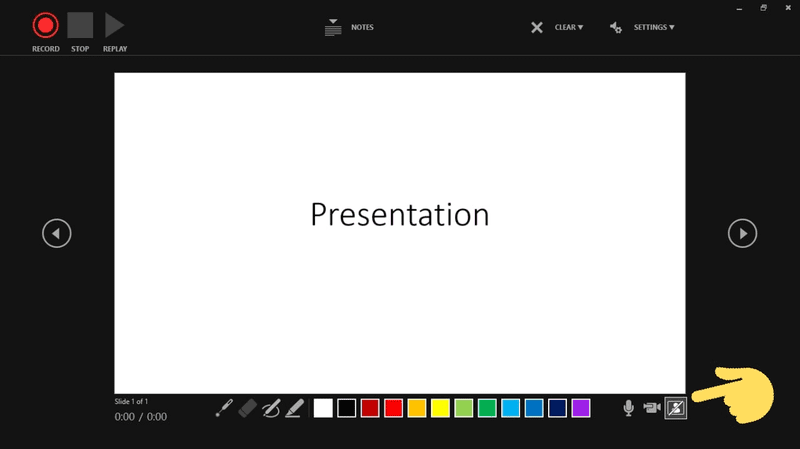Pick the yellow ink color swatch
The width and height of the screenshot is (800, 449).
coord(440,408)
